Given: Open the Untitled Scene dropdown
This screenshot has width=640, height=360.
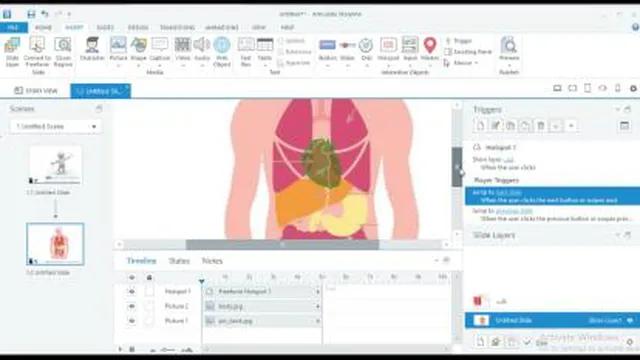Looking at the screenshot, I should pyautogui.click(x=56, y=127).
